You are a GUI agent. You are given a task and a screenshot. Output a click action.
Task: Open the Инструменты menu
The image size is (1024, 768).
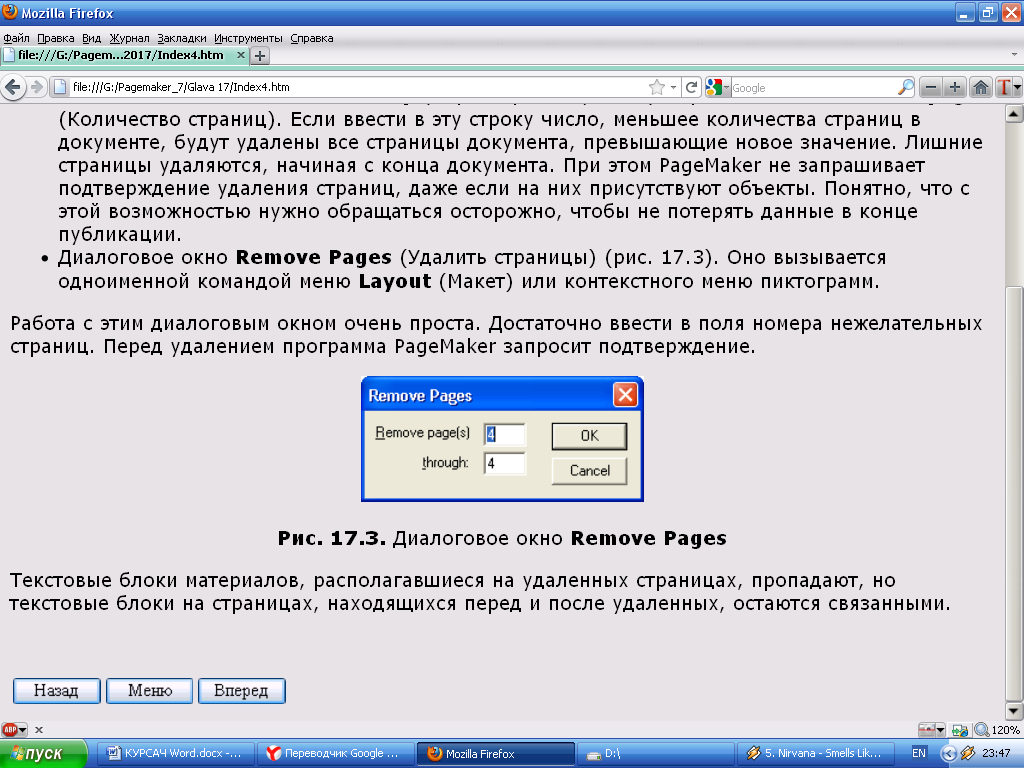pyautogui.click(x=248, y=38)
